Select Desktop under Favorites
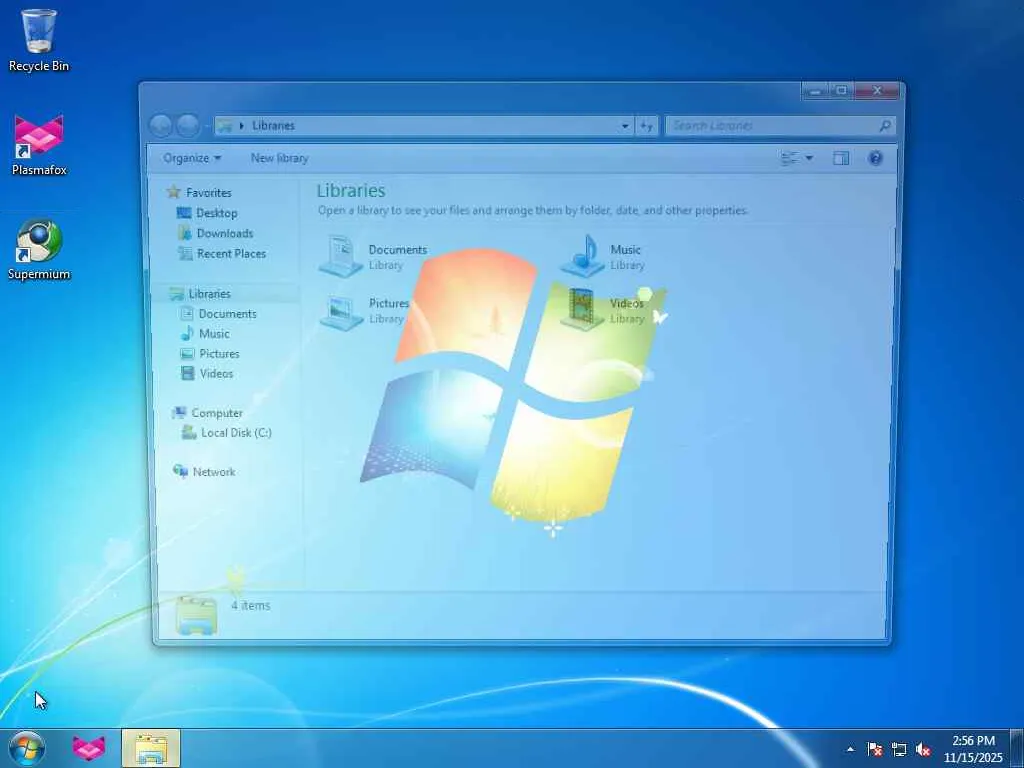This screenshot has width=1024, height=768. pyautogui.click(x=207, y=213)
